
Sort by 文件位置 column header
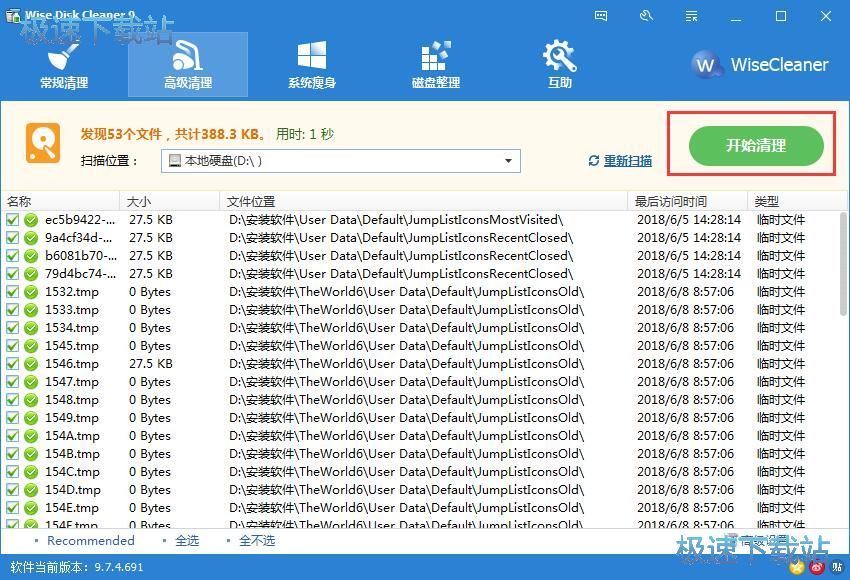[424, 202]
